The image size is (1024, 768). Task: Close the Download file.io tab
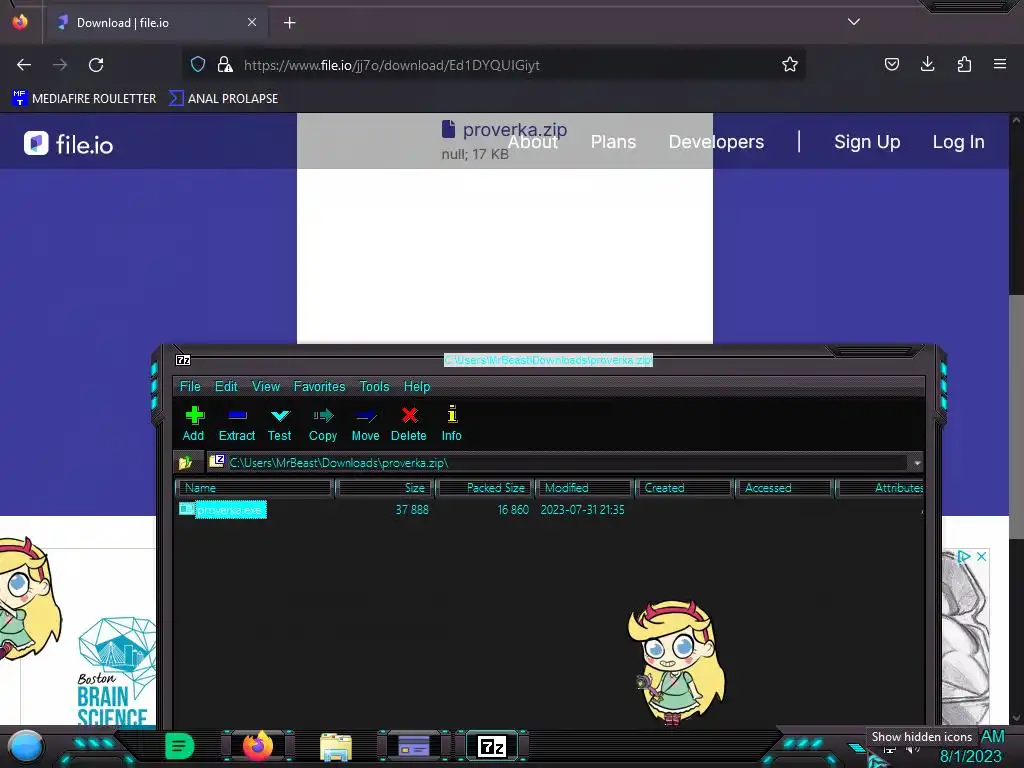click(x=252, y=22)
